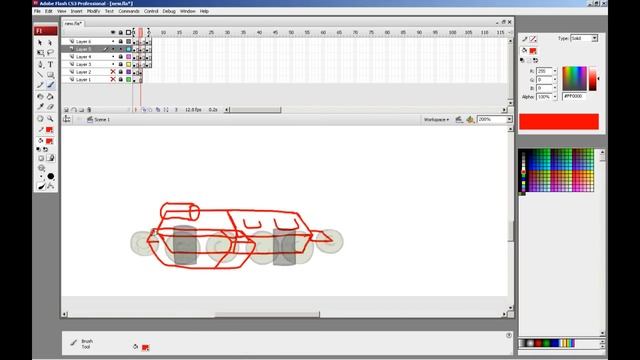Select Layer 5 in timeline

tap(84, 49)
